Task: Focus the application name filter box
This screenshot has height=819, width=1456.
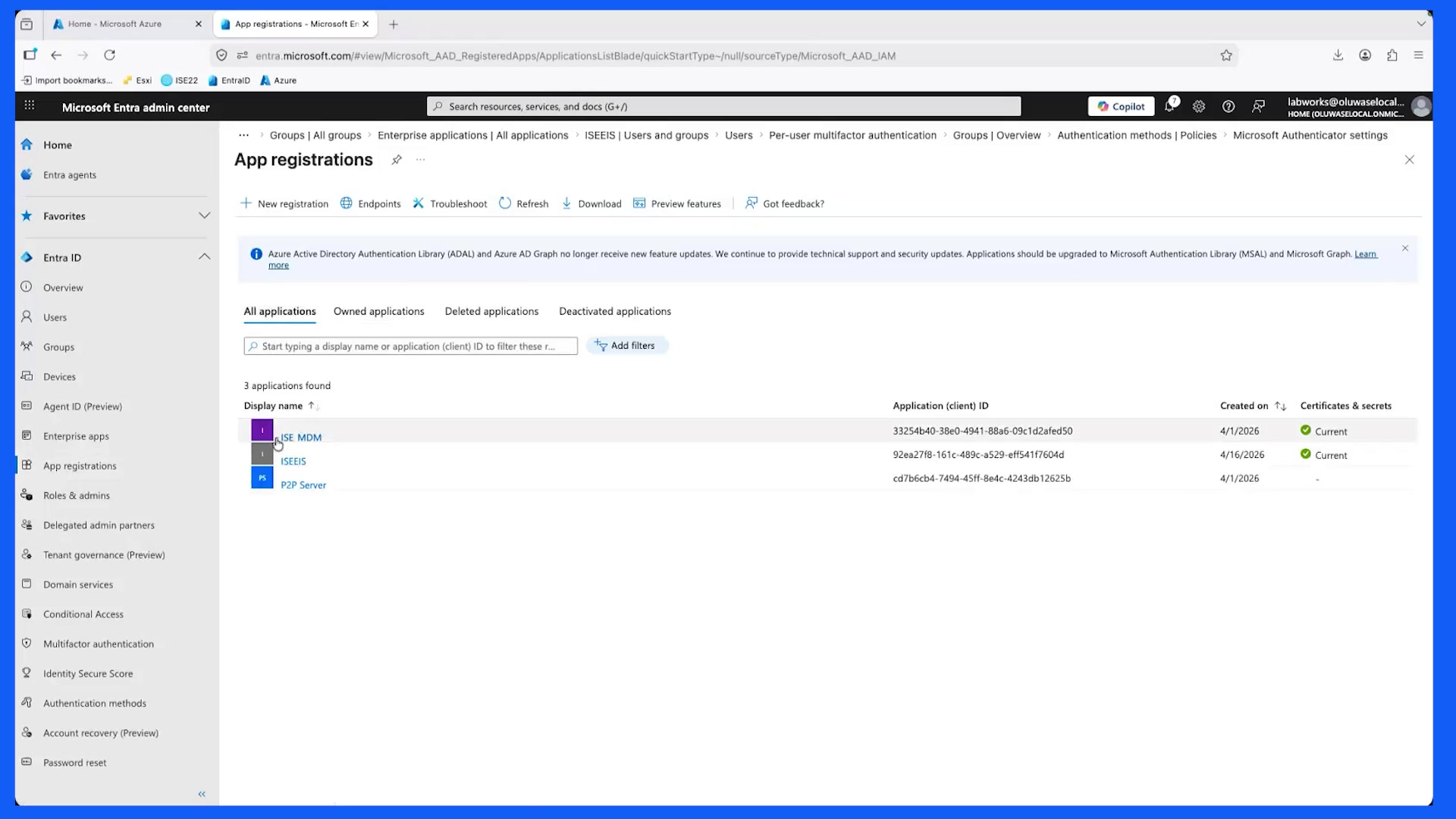Action: pos(410,347)
